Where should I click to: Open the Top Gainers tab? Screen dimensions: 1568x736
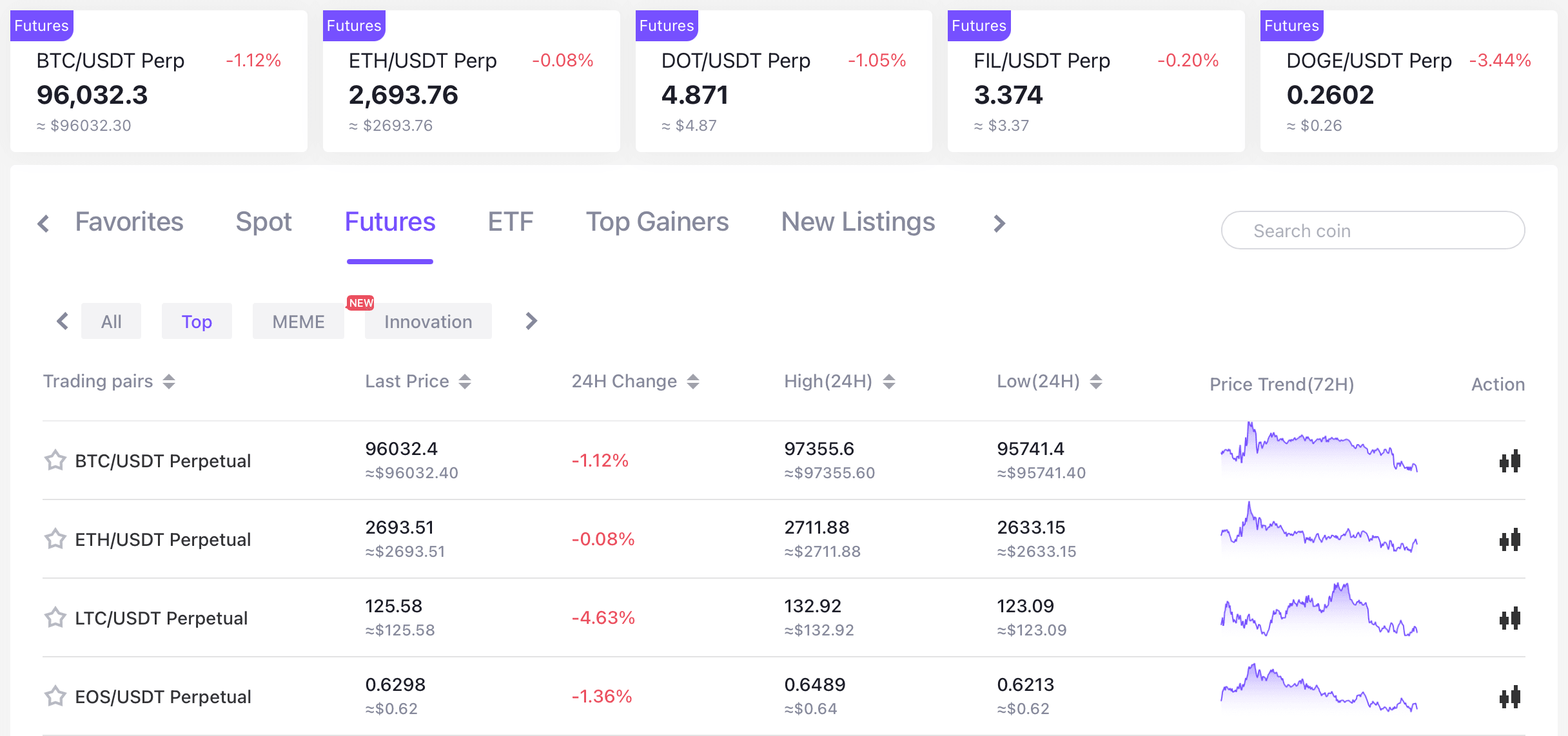click(657, 222)
